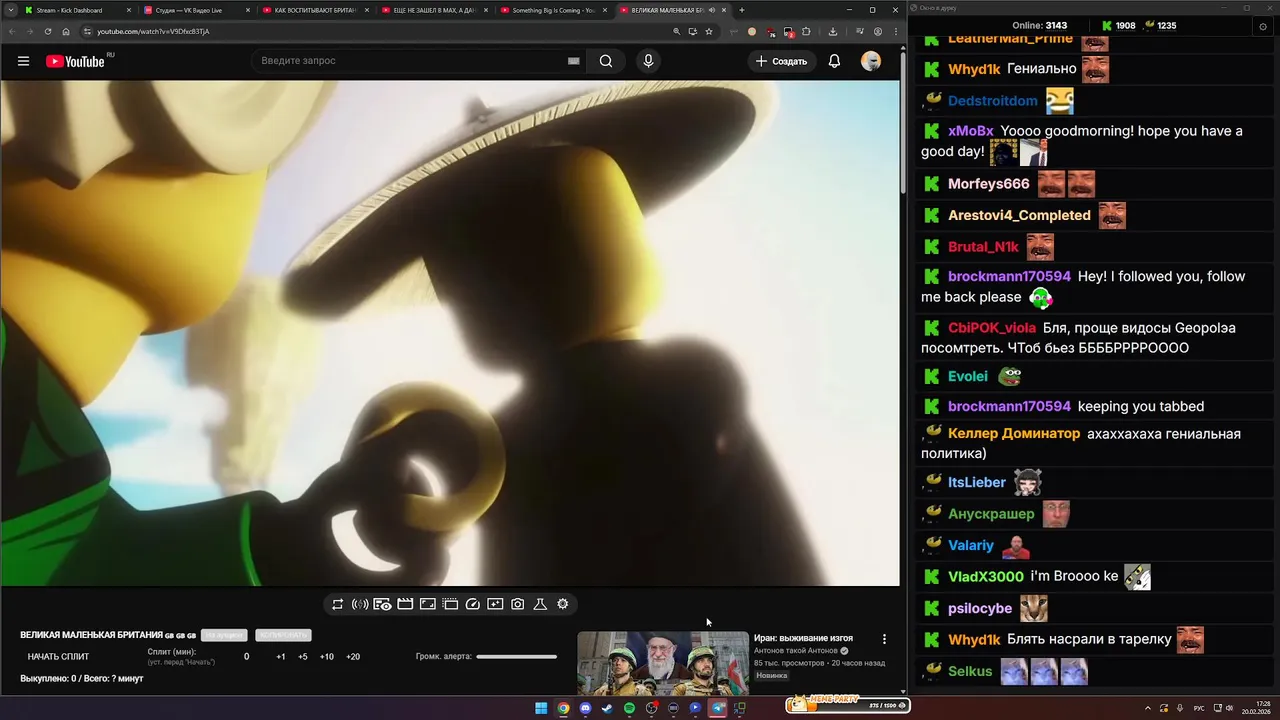Image resolution: width=1280 pixels, height=720 pixels.
Task: Click the username Келлер Доминатор in chat
Action: tap(1014, 434)
